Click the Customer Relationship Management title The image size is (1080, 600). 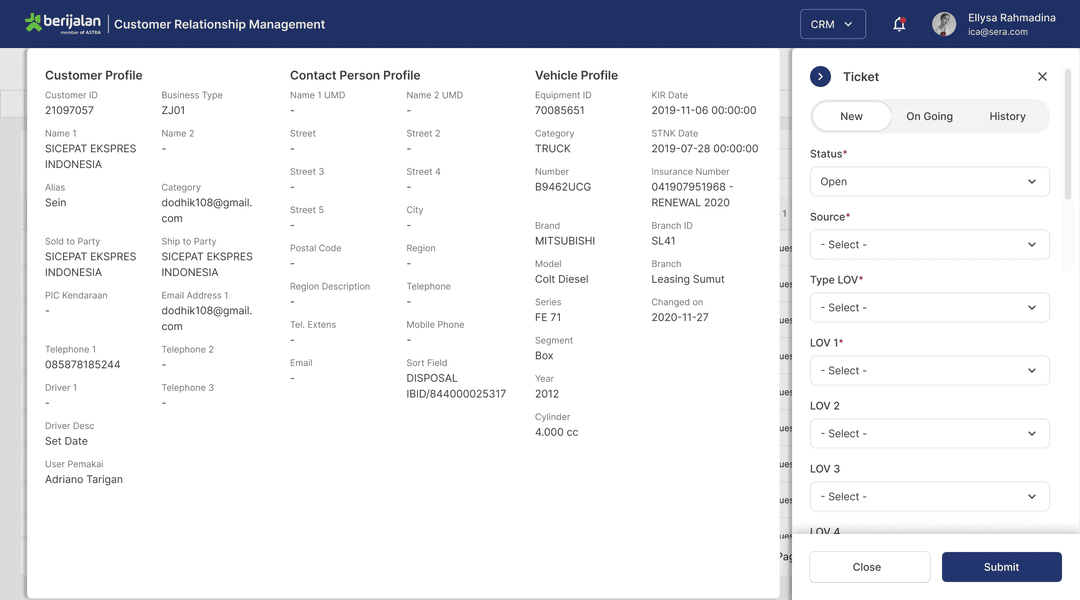219,24
